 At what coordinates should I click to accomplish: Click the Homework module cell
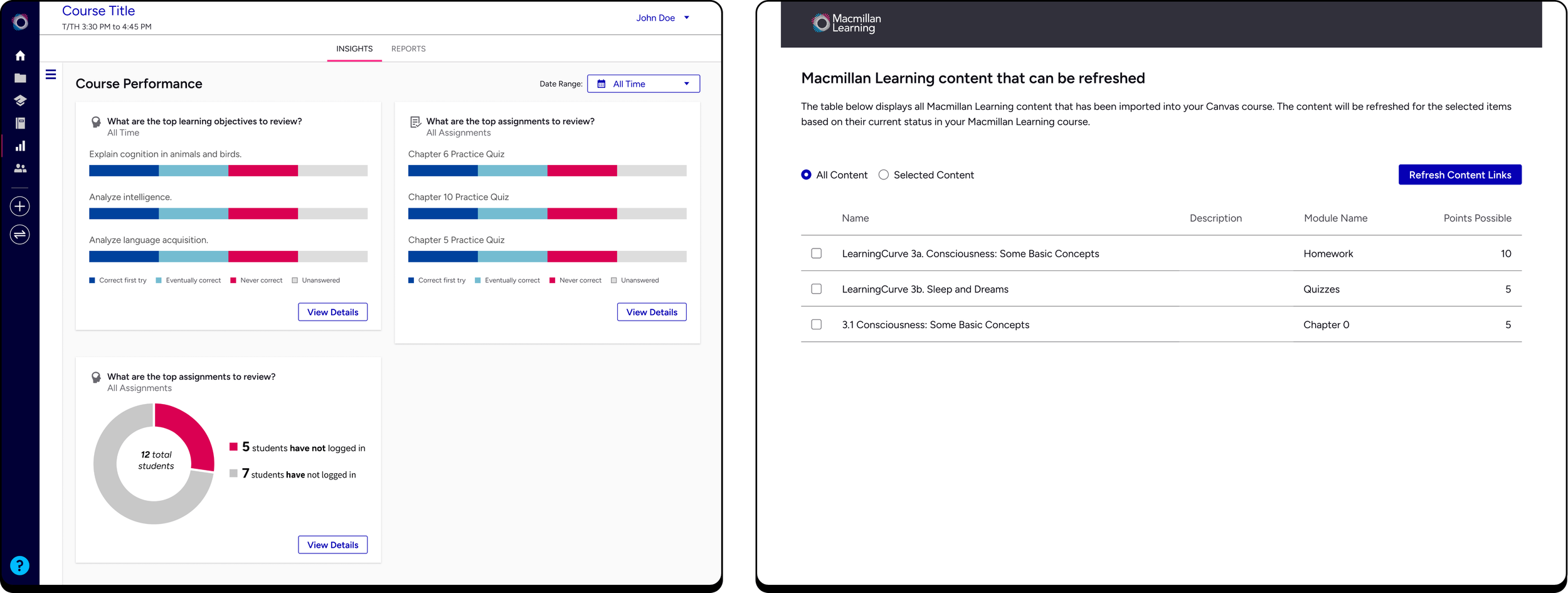1328,254
